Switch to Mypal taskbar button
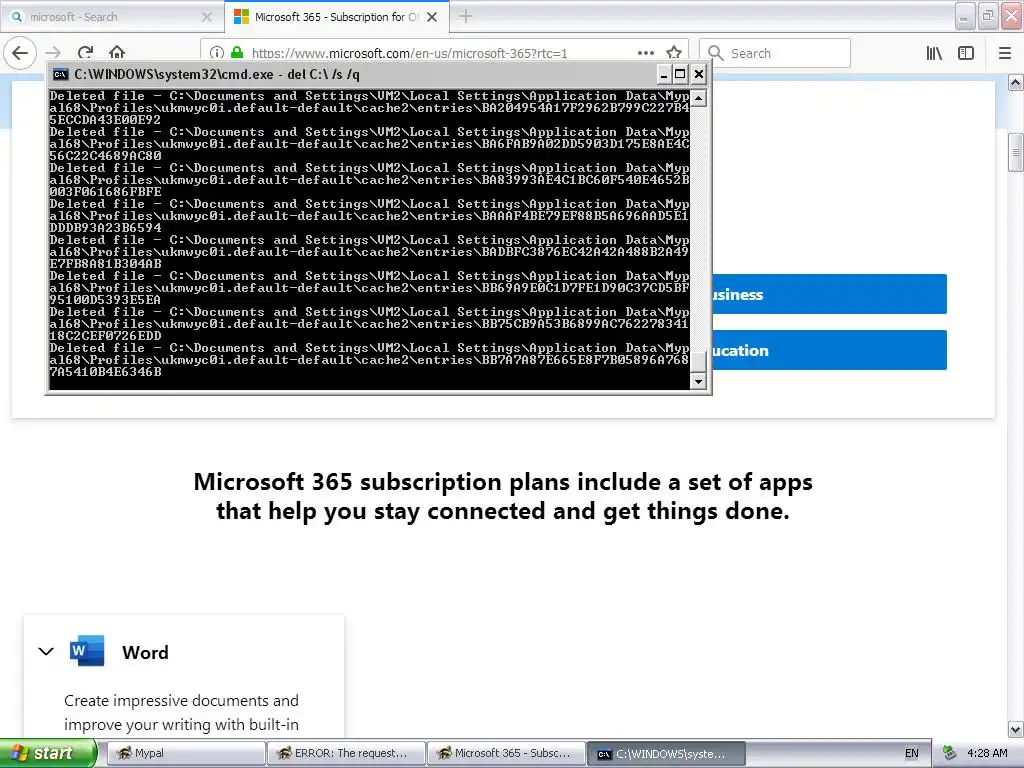1024x768 pixels. (x=185, y=753)
